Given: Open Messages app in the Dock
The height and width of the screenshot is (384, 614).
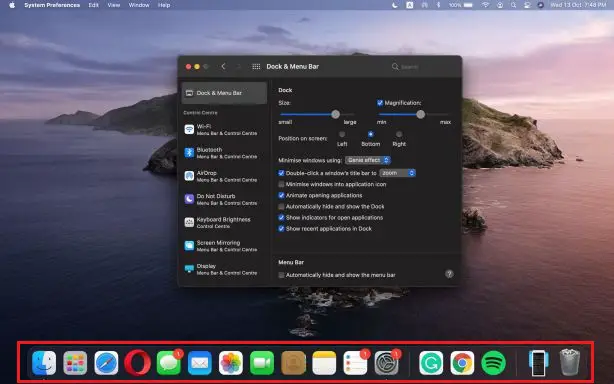Looking at the screenshot, I should (x=169, y=363).
